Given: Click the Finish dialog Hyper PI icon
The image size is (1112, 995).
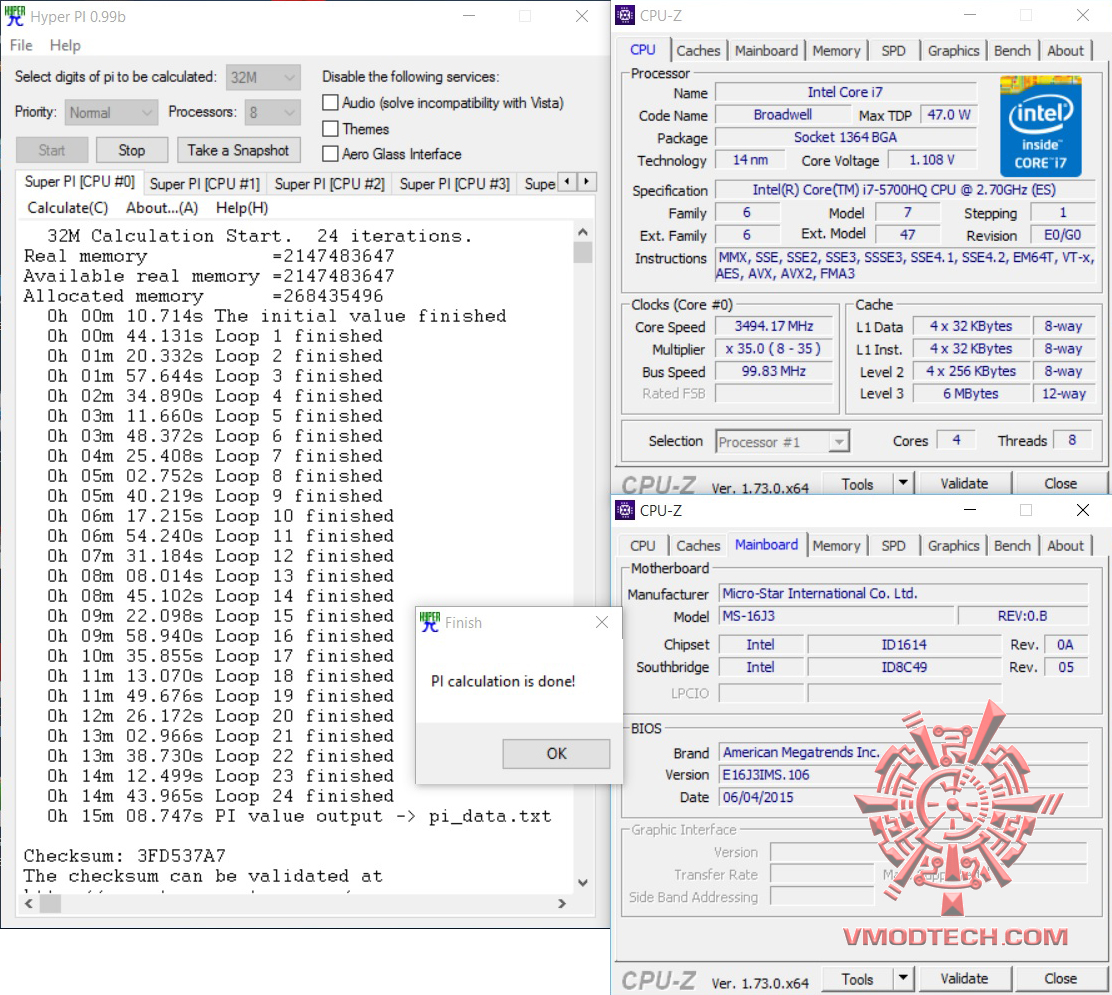Looking at the screenshot, I should click(430, 622).
